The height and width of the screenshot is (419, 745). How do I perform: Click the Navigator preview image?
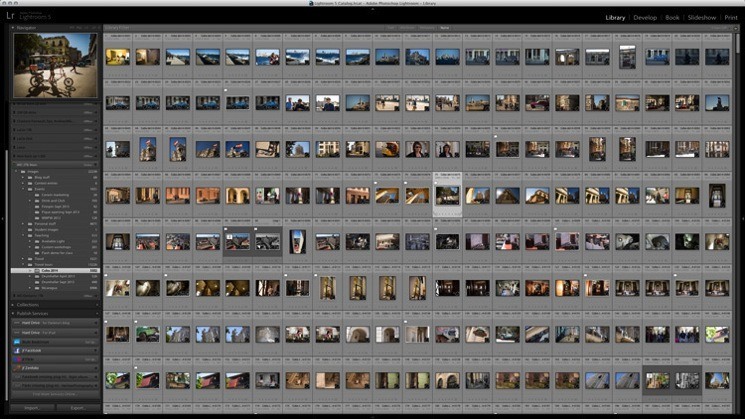[55, 66]
